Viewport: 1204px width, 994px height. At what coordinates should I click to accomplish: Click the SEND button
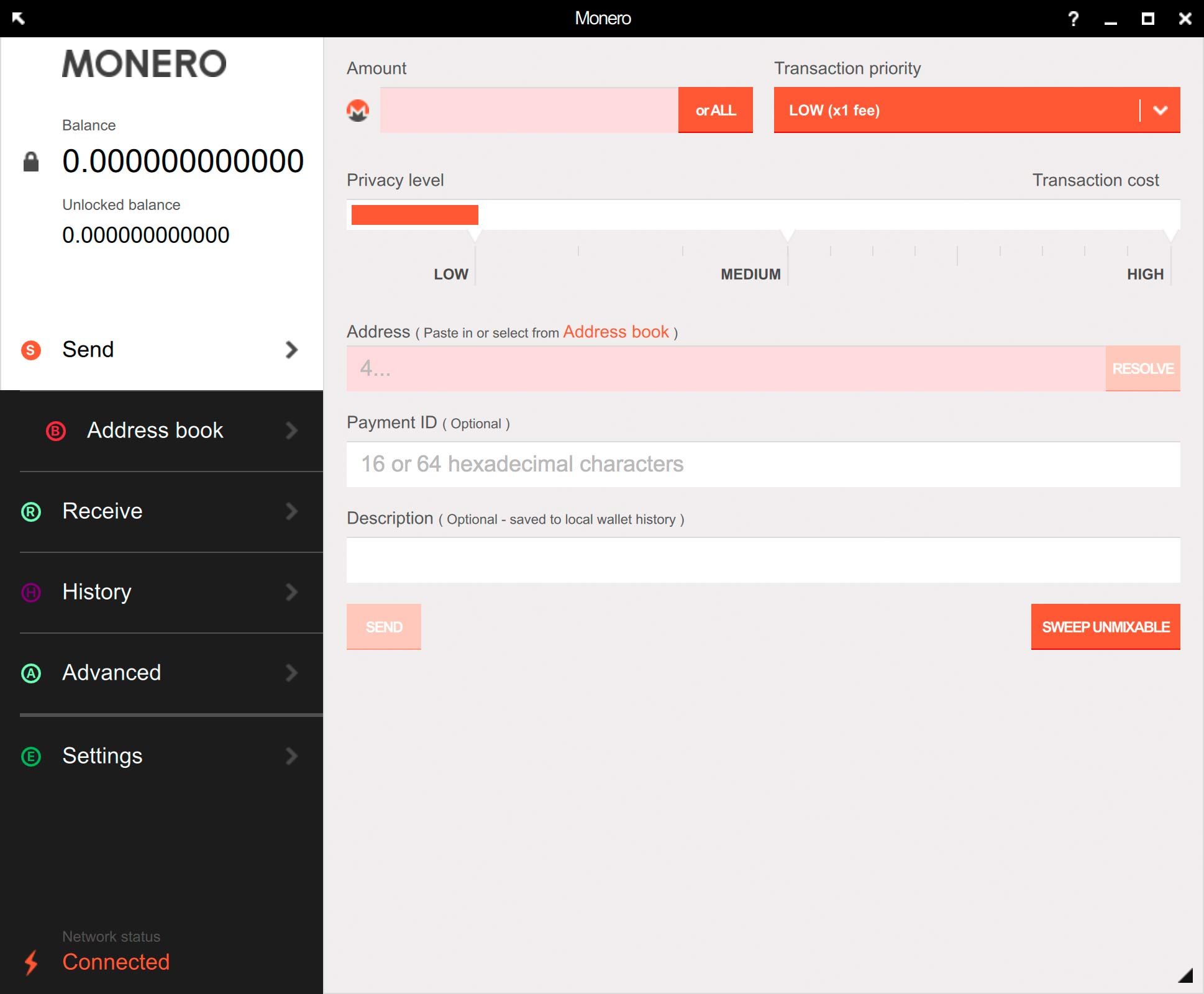point(384,627)
